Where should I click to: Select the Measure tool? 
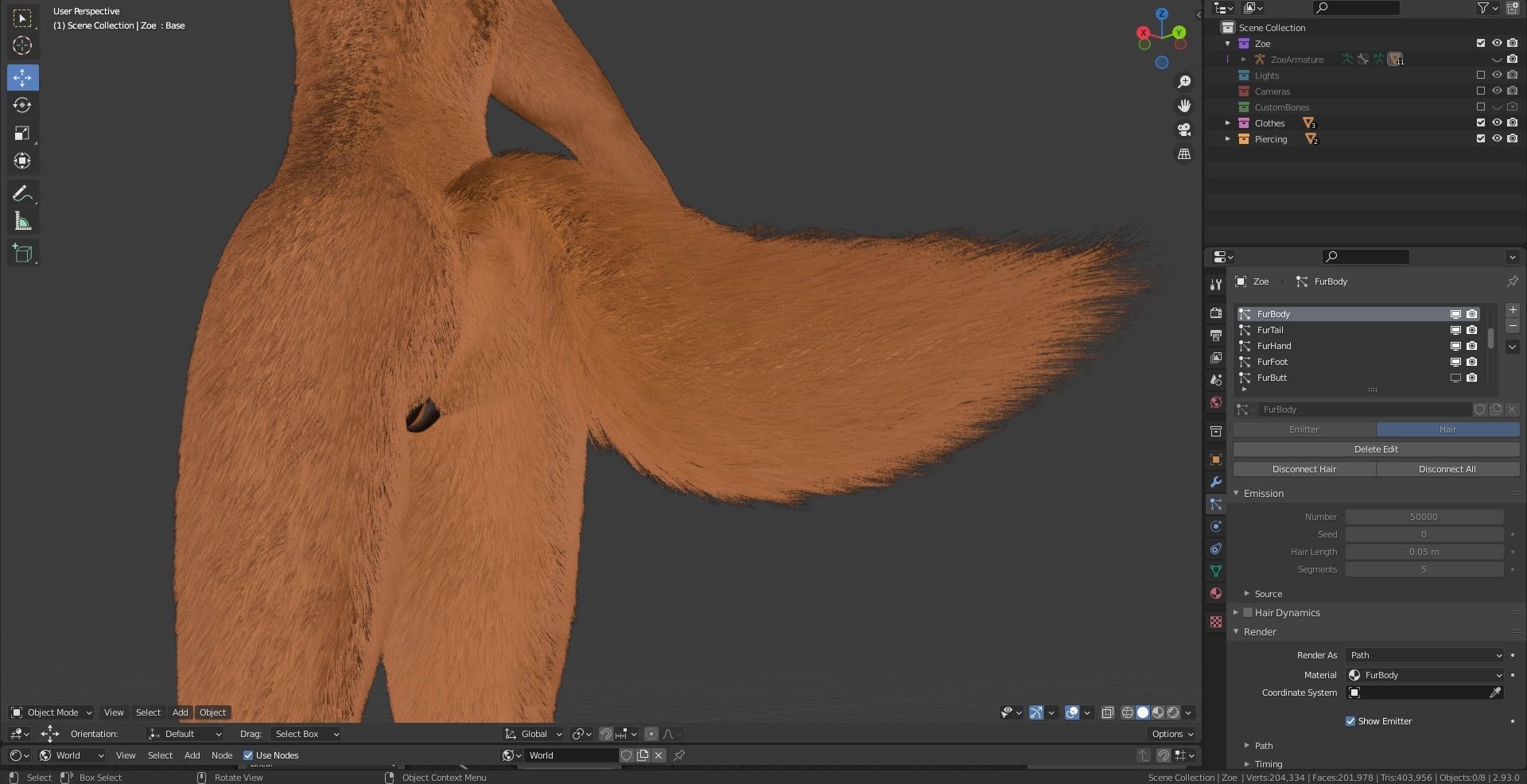click(22, 221)
